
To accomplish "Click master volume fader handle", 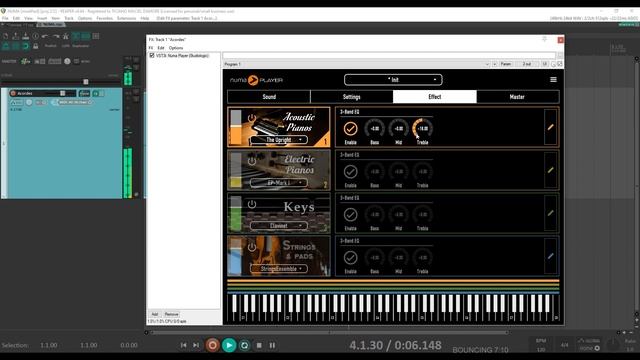I will pos(86,82).
